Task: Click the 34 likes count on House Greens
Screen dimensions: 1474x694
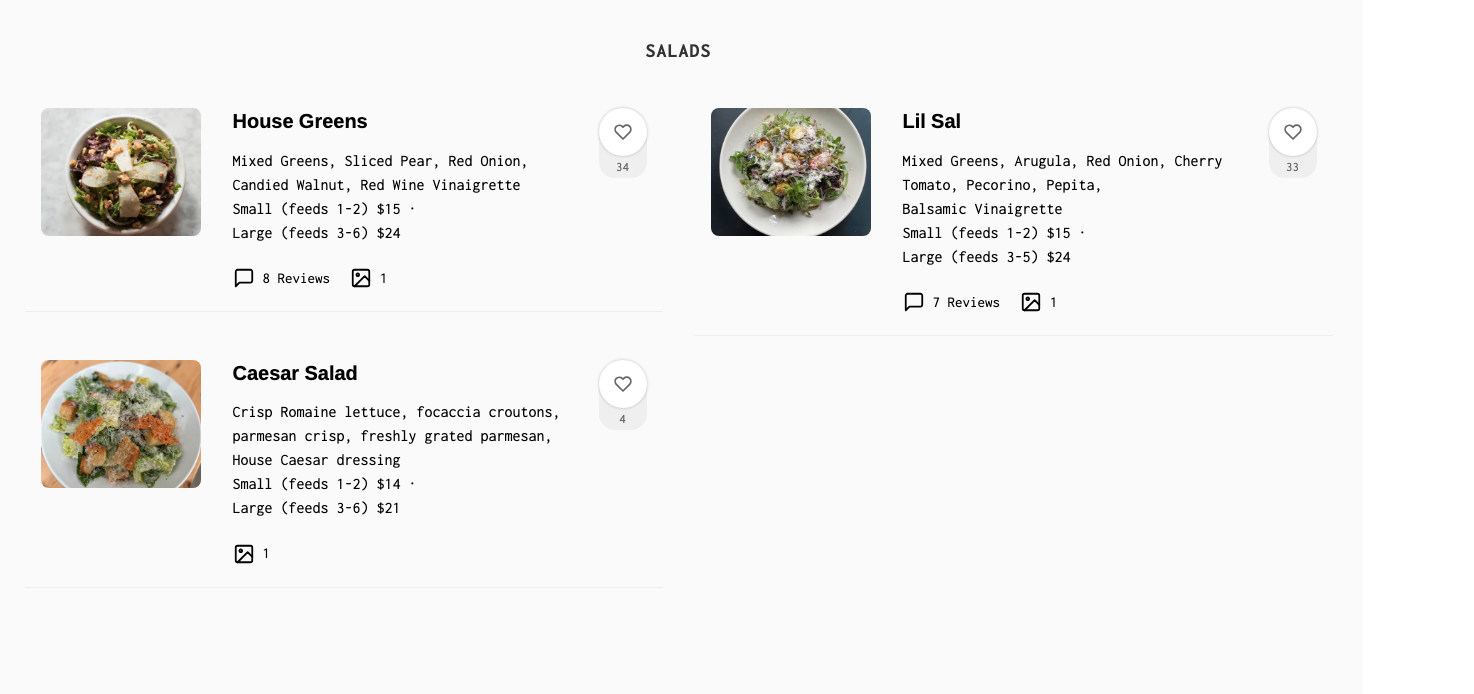Action: pyautogui.click(x=623, y=167)
